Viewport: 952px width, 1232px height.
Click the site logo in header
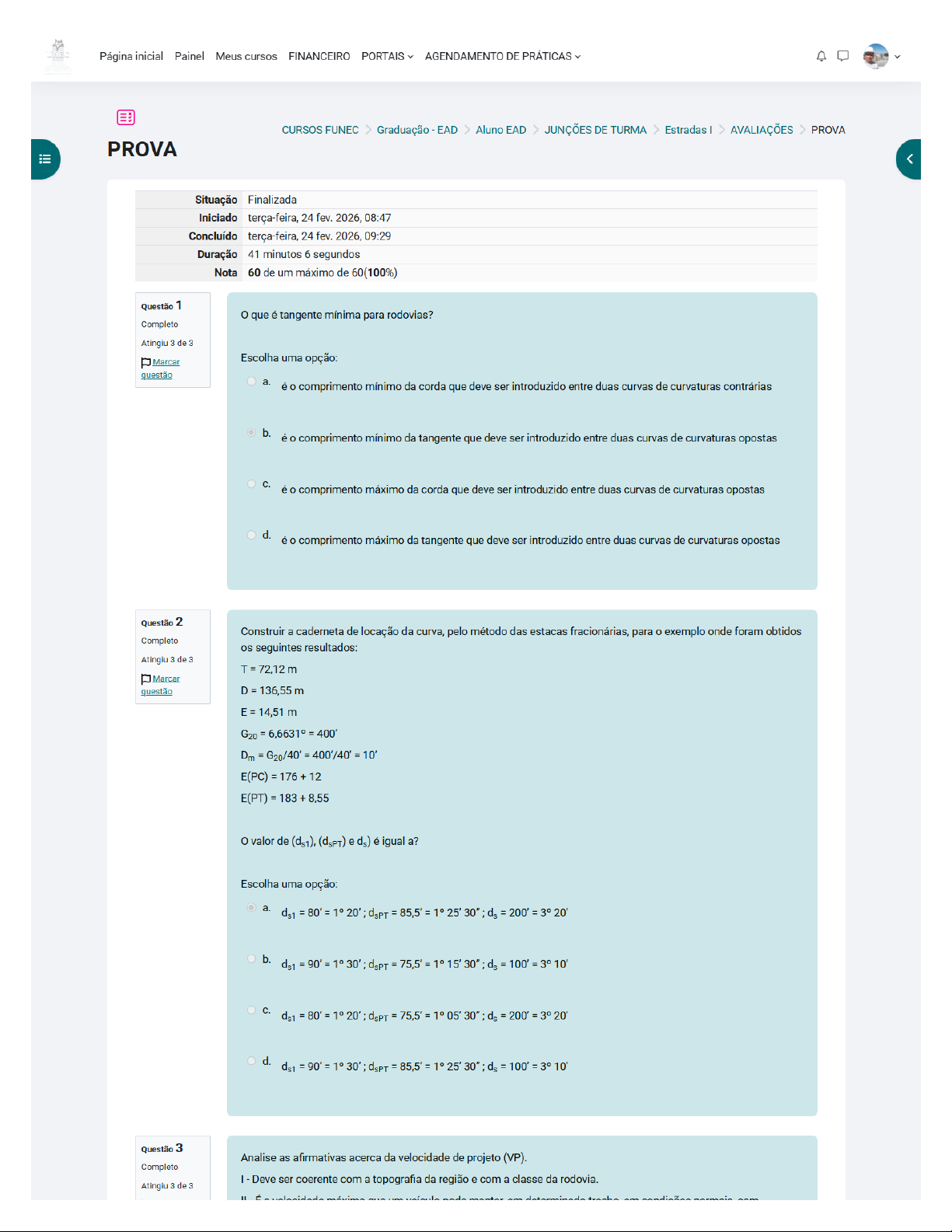point(58,56)
